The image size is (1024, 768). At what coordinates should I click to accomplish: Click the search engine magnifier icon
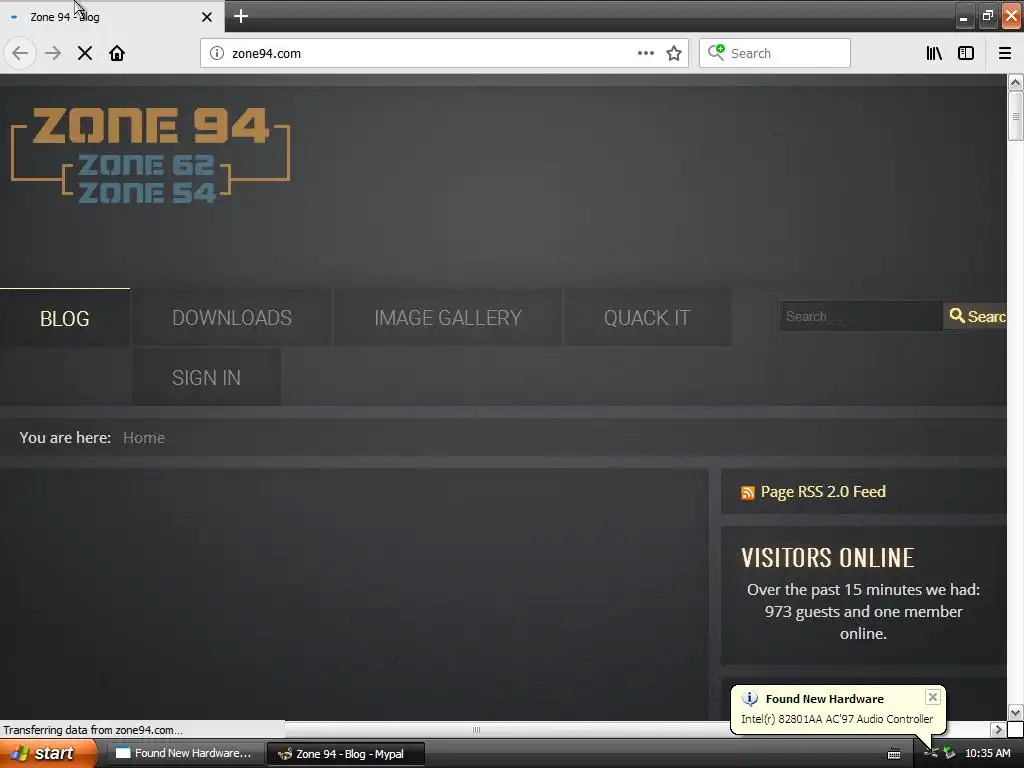(x=716, y=52)
